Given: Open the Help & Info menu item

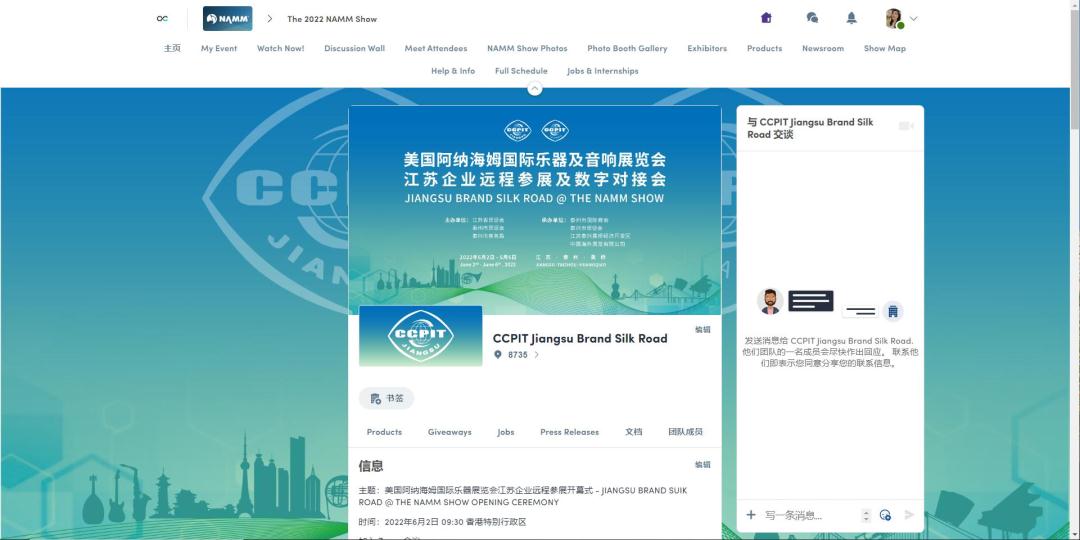Looking at the screenshot, I should [453, 71].
